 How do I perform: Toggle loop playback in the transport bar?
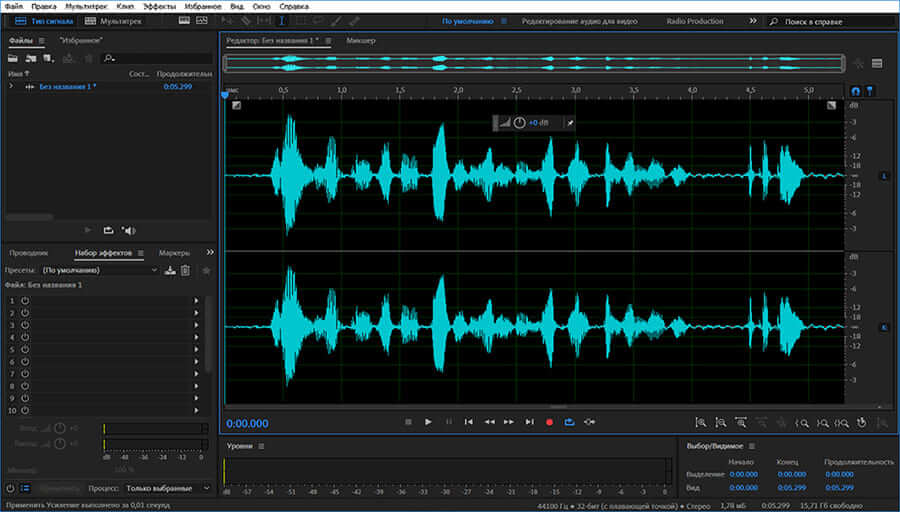(569, 422)
